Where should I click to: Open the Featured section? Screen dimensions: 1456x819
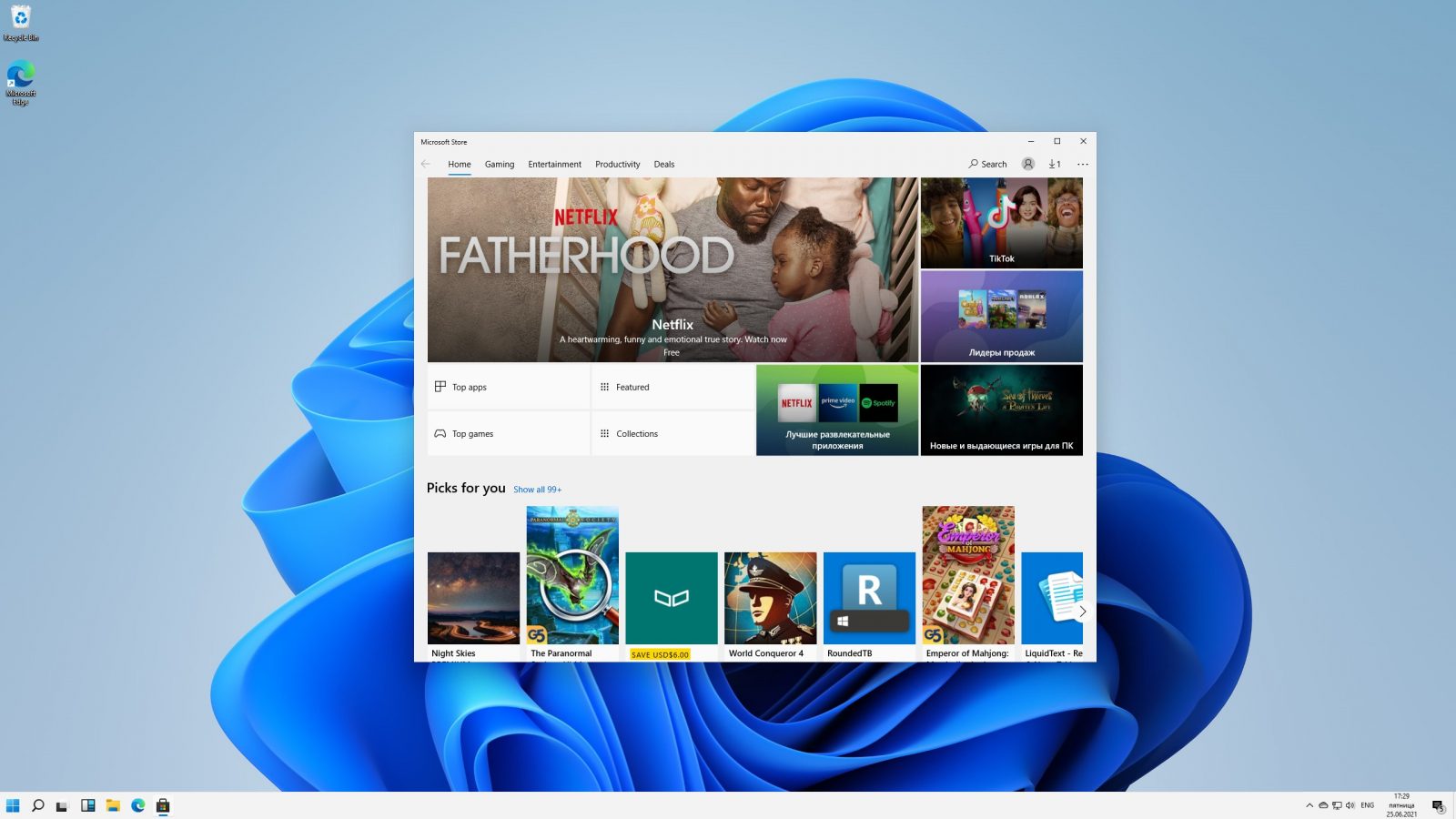pos(672,387)
